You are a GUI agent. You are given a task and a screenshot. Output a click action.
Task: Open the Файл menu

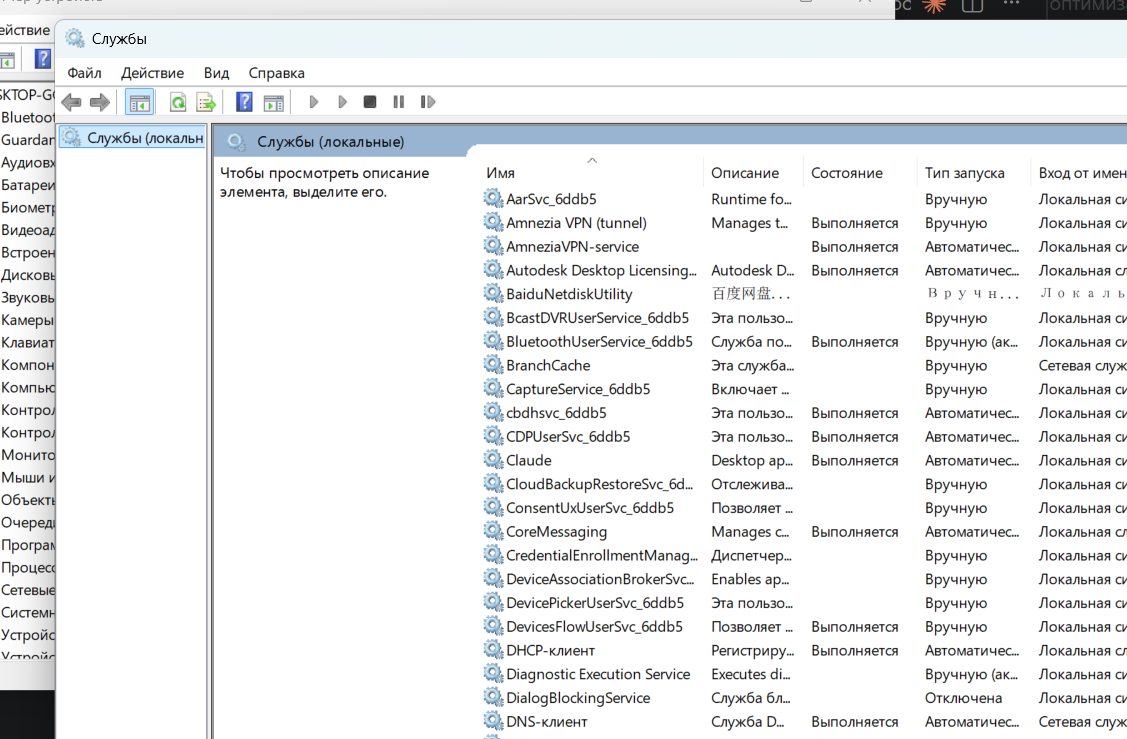point(84,73)
